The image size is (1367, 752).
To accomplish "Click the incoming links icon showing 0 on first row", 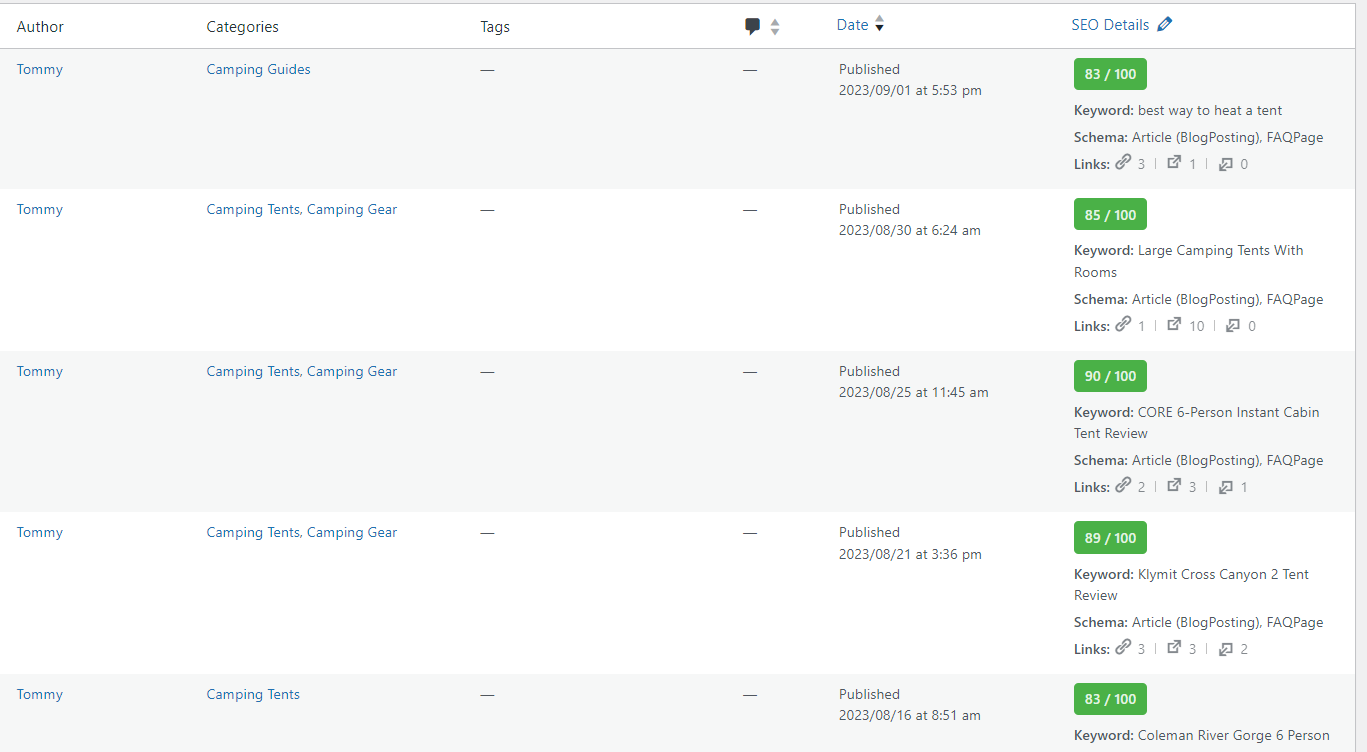I will click(1227, 163).
